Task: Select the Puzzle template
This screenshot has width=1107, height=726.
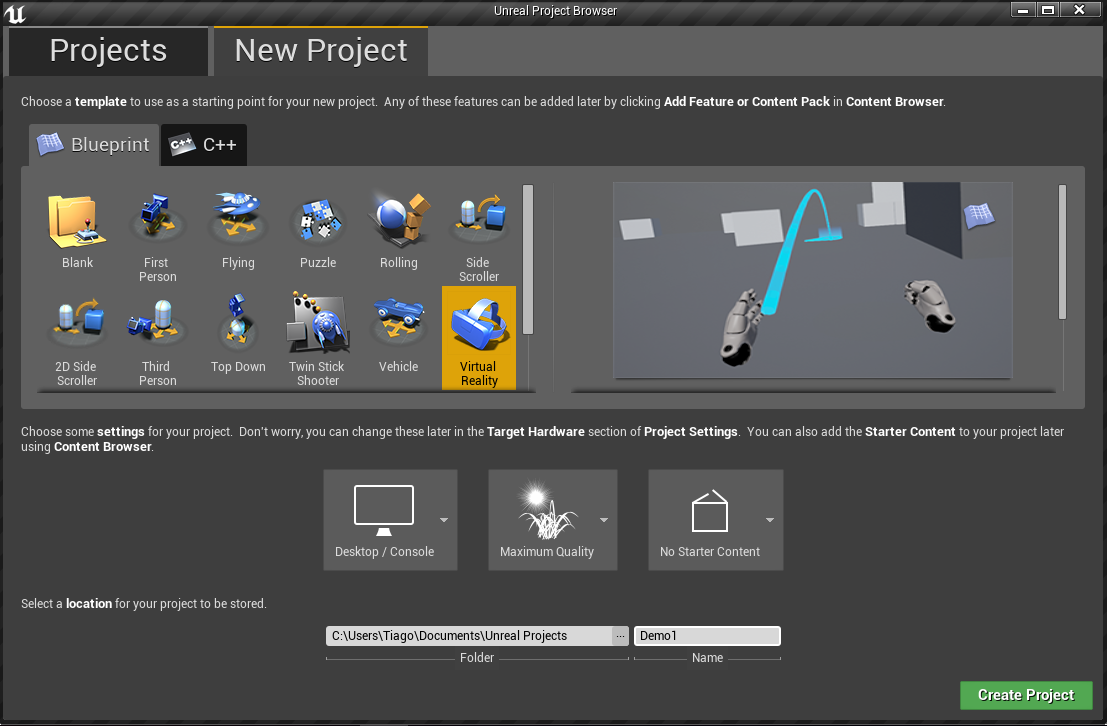Action: point(318,232)
